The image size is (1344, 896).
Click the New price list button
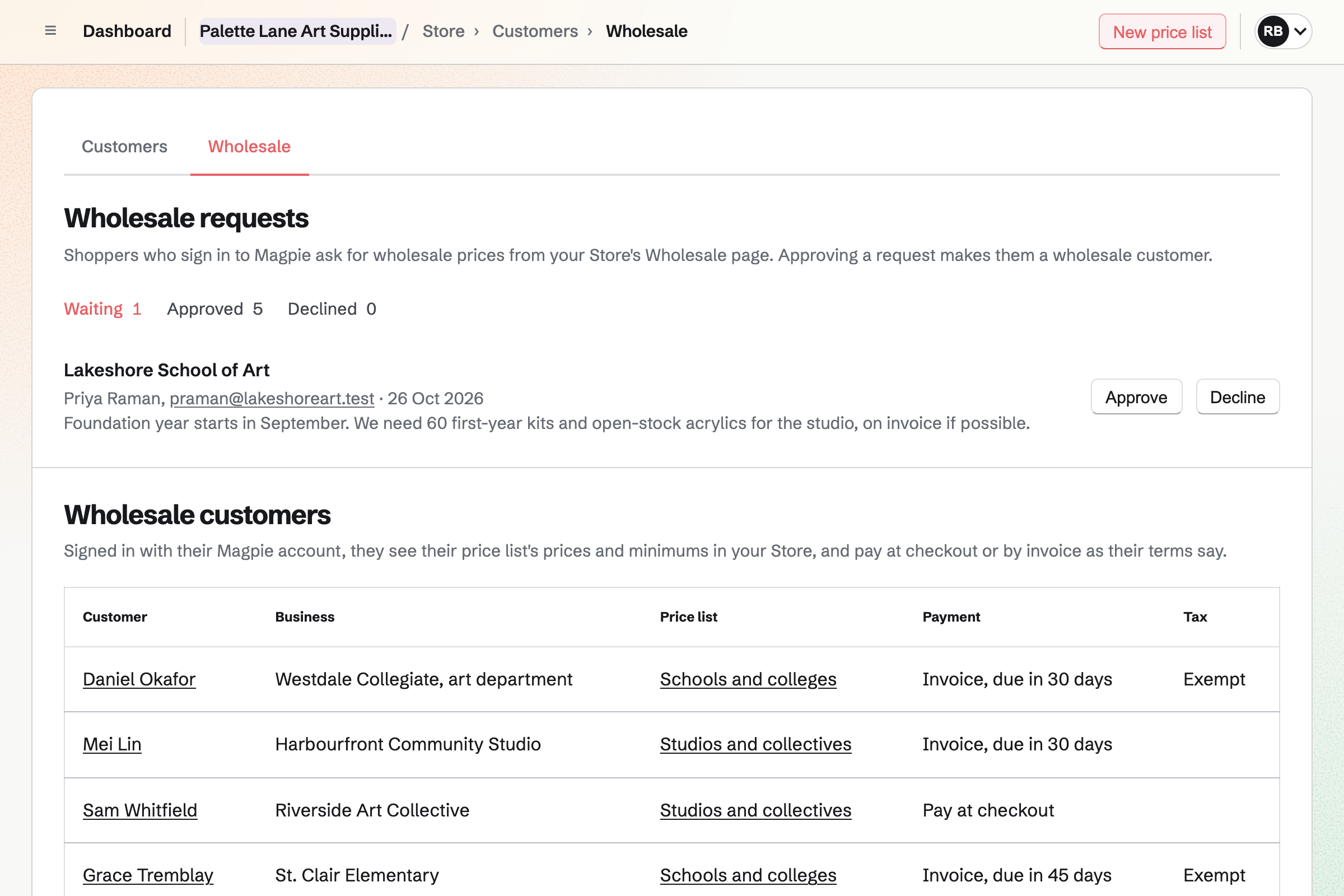click(x=1161, y=32)
